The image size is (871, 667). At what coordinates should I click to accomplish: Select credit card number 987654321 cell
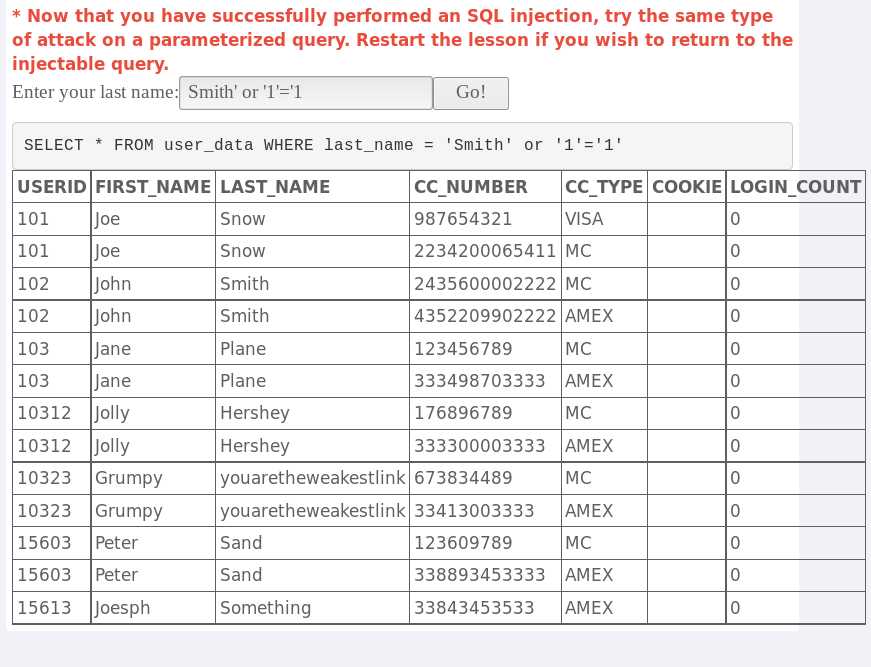(485, 219)
